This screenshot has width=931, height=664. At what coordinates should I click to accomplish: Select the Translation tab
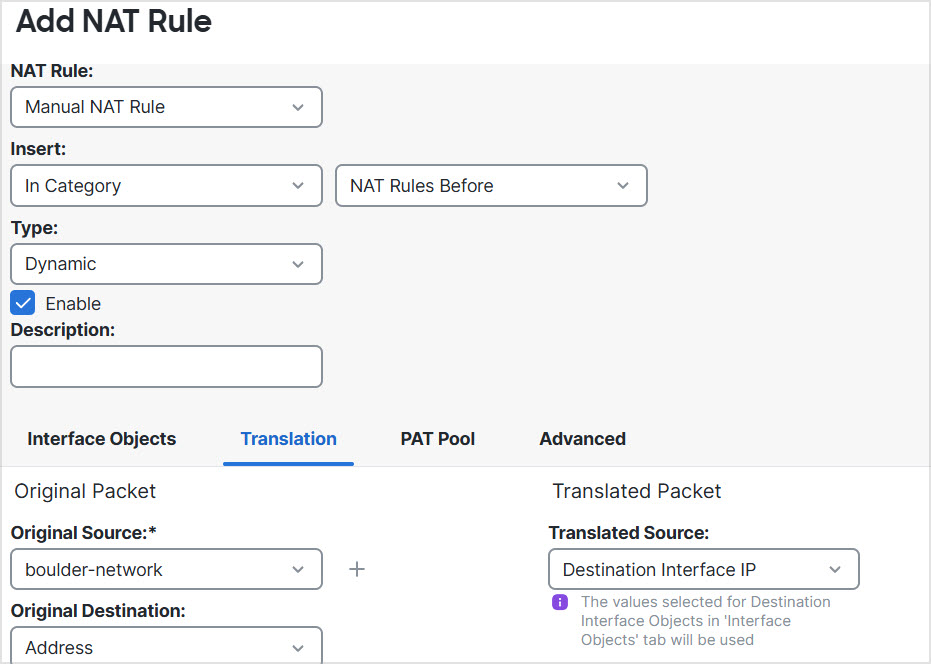288,439
